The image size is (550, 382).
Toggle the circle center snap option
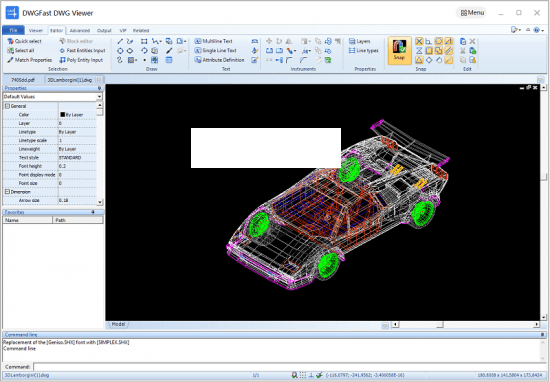tap(438, 41)
